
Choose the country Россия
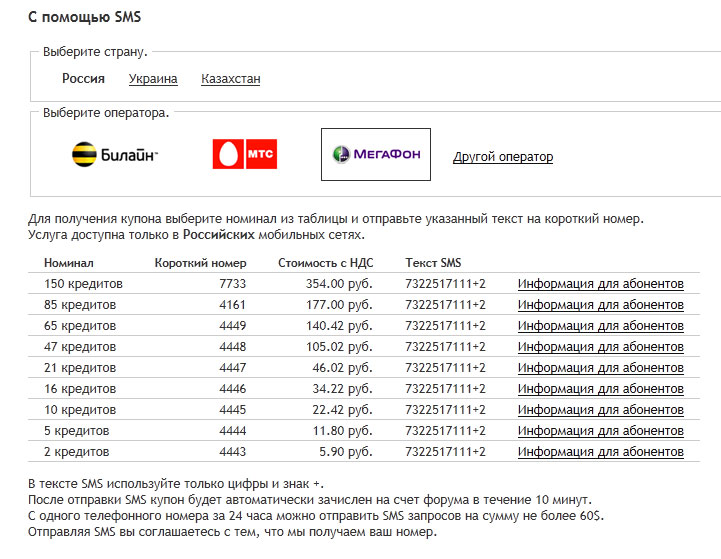coord(83,79)
